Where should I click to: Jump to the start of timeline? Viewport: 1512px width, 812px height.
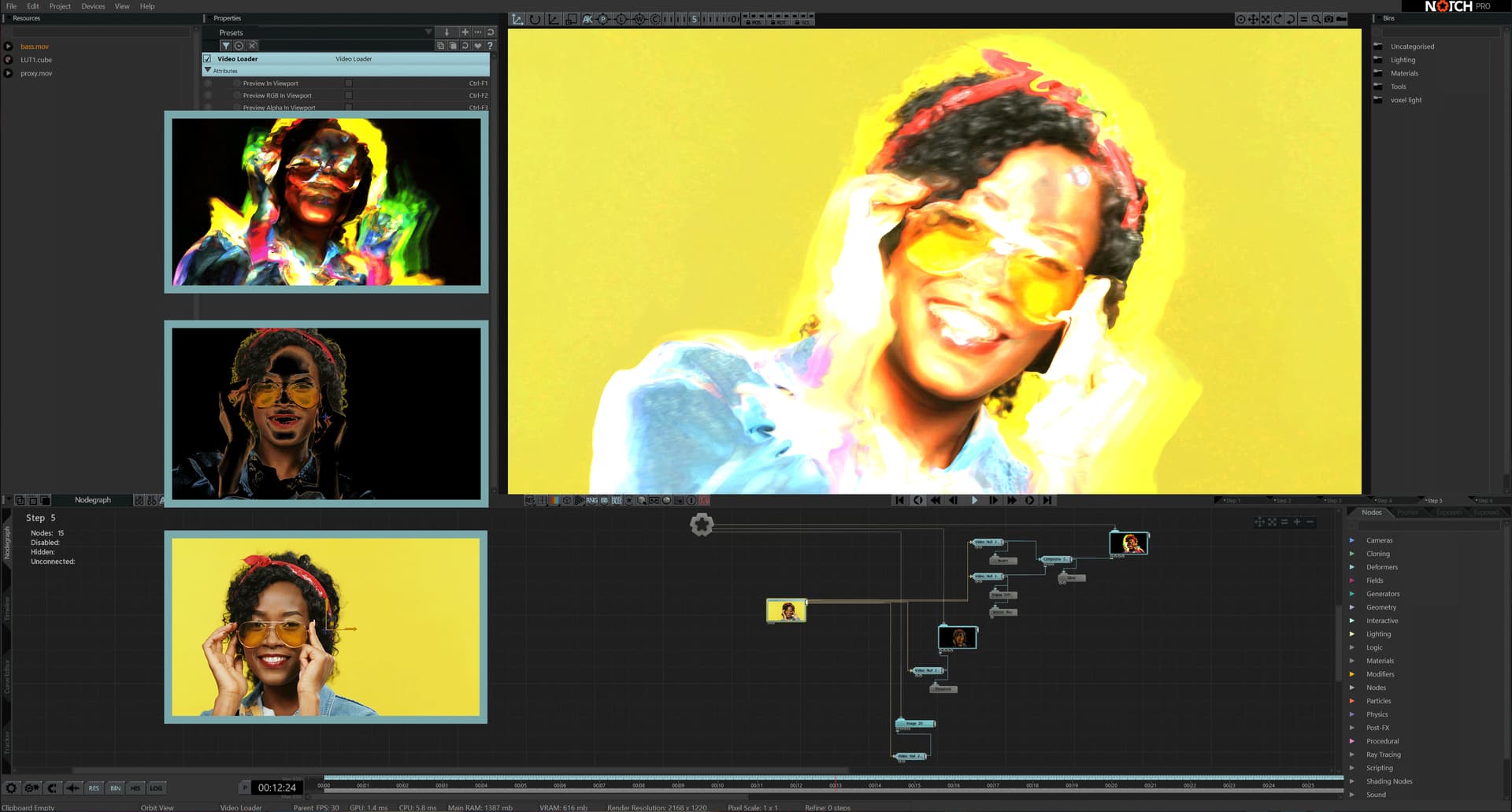click(x=899, y=500)
